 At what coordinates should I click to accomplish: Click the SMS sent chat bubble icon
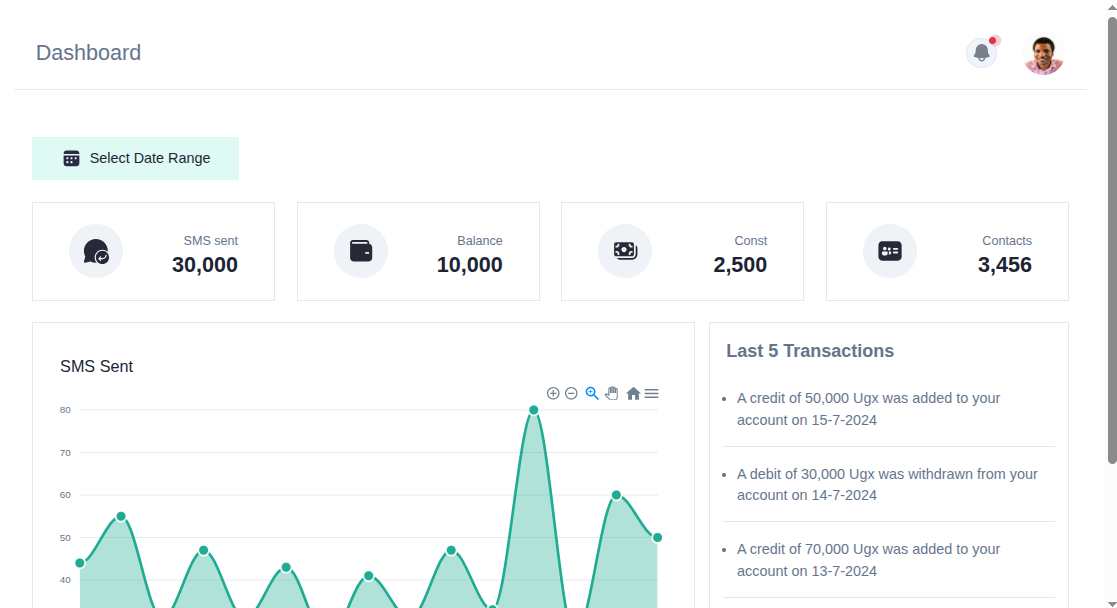point(96,252)
